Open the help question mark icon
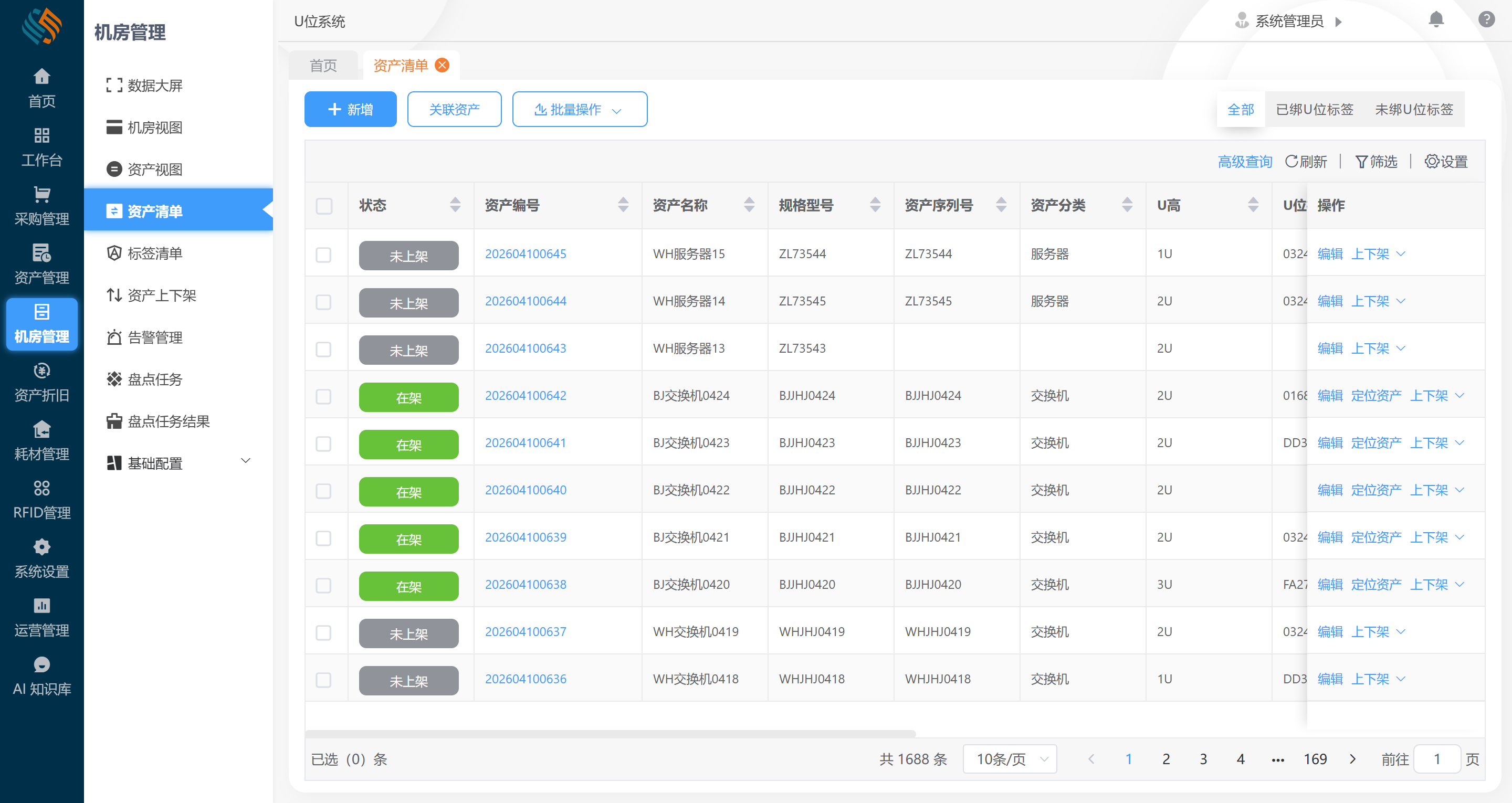The height and width of the screenshot is (803, 1512). 1486,20
